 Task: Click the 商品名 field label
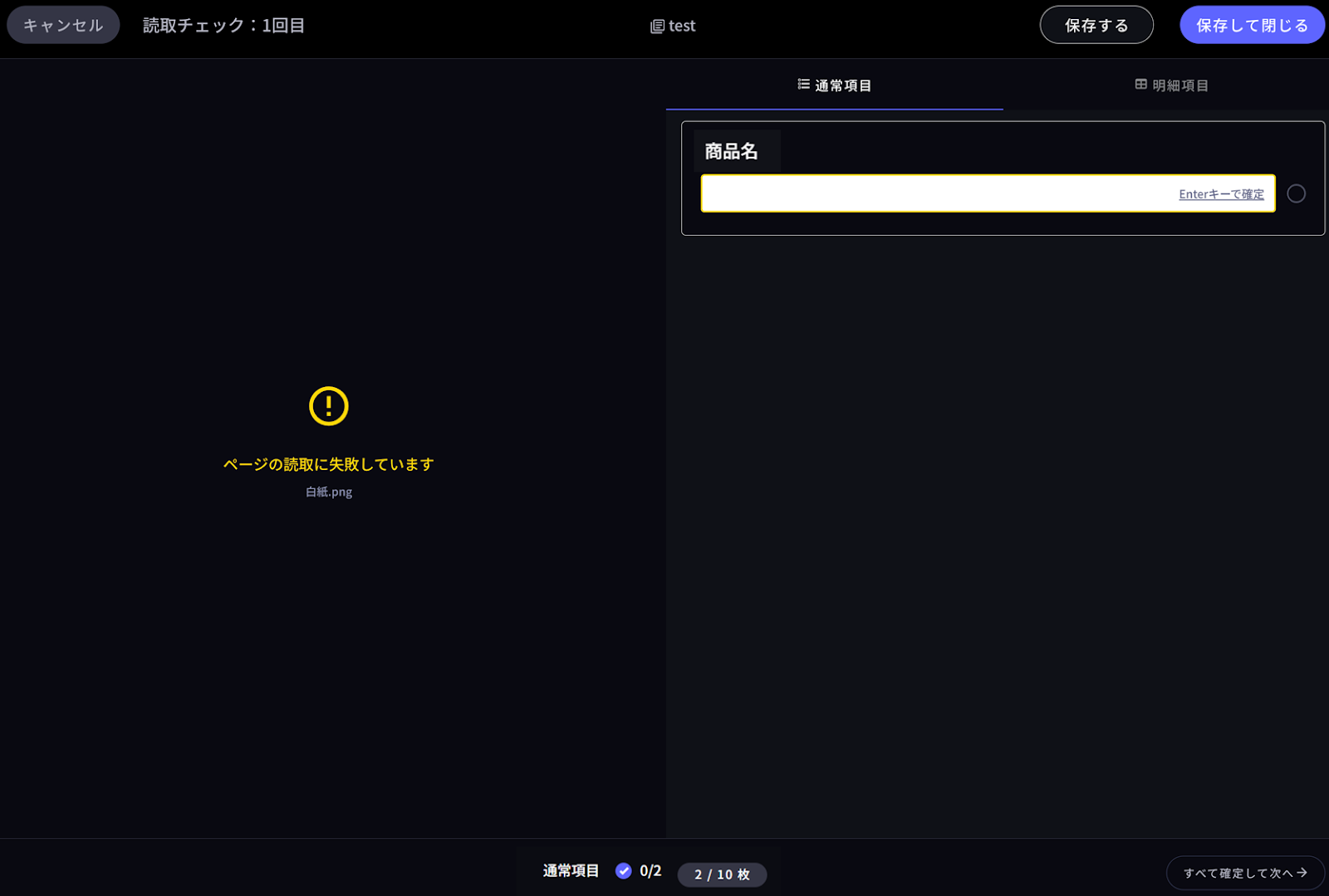point(731,151)
